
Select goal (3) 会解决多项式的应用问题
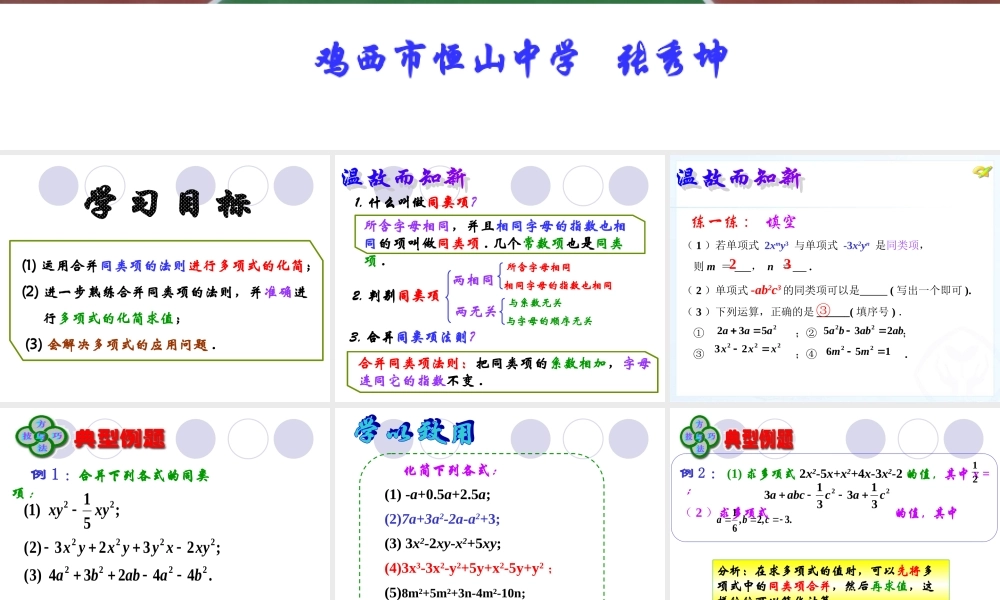pyautogui.click(x=121, y=344)
